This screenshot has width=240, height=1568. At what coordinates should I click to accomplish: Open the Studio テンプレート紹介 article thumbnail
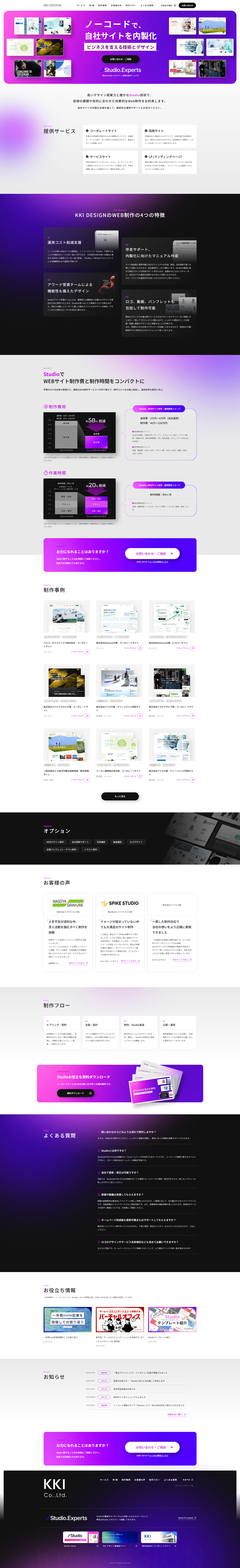172,1320
